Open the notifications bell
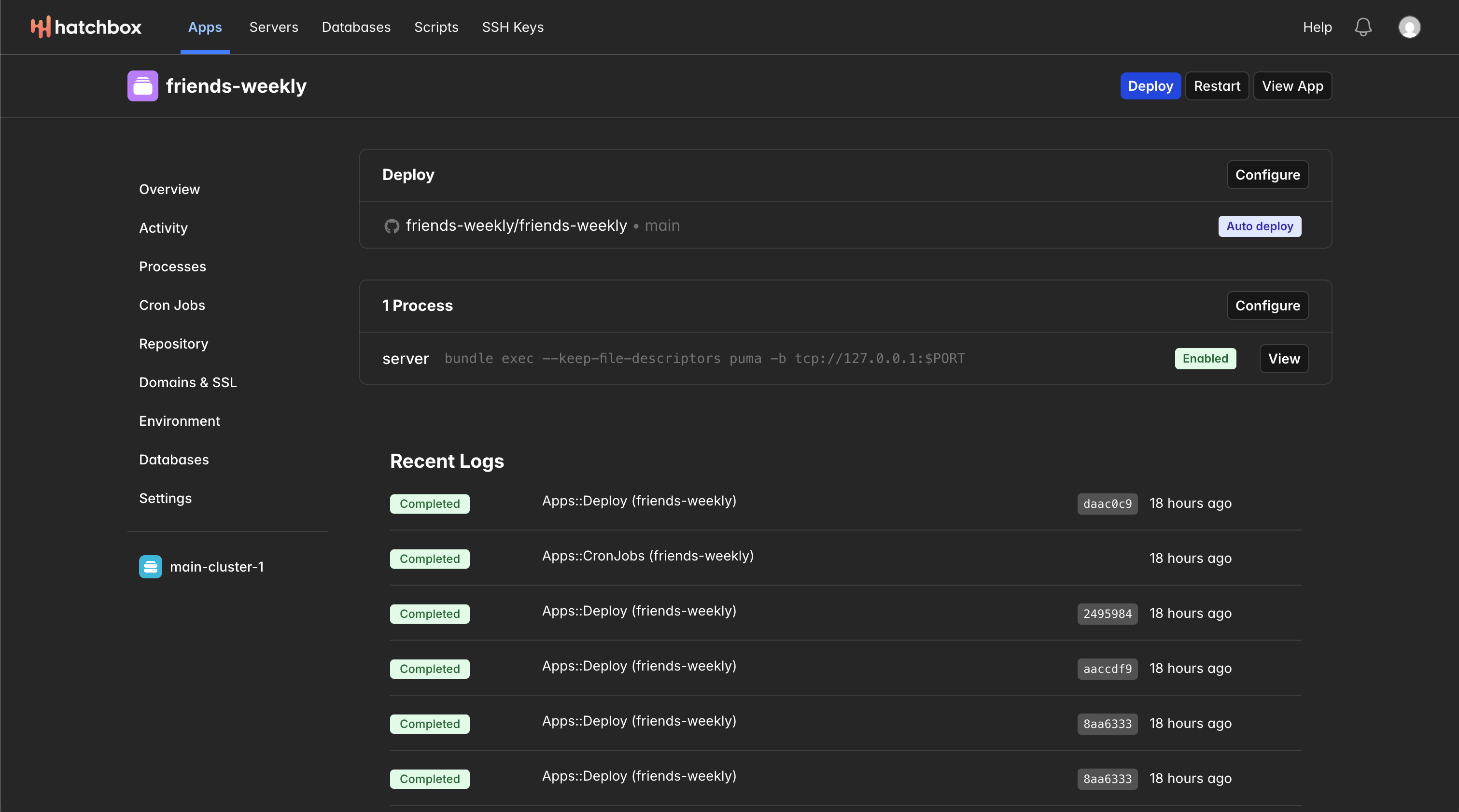 pyautogui.click(x=1363, y=27)
